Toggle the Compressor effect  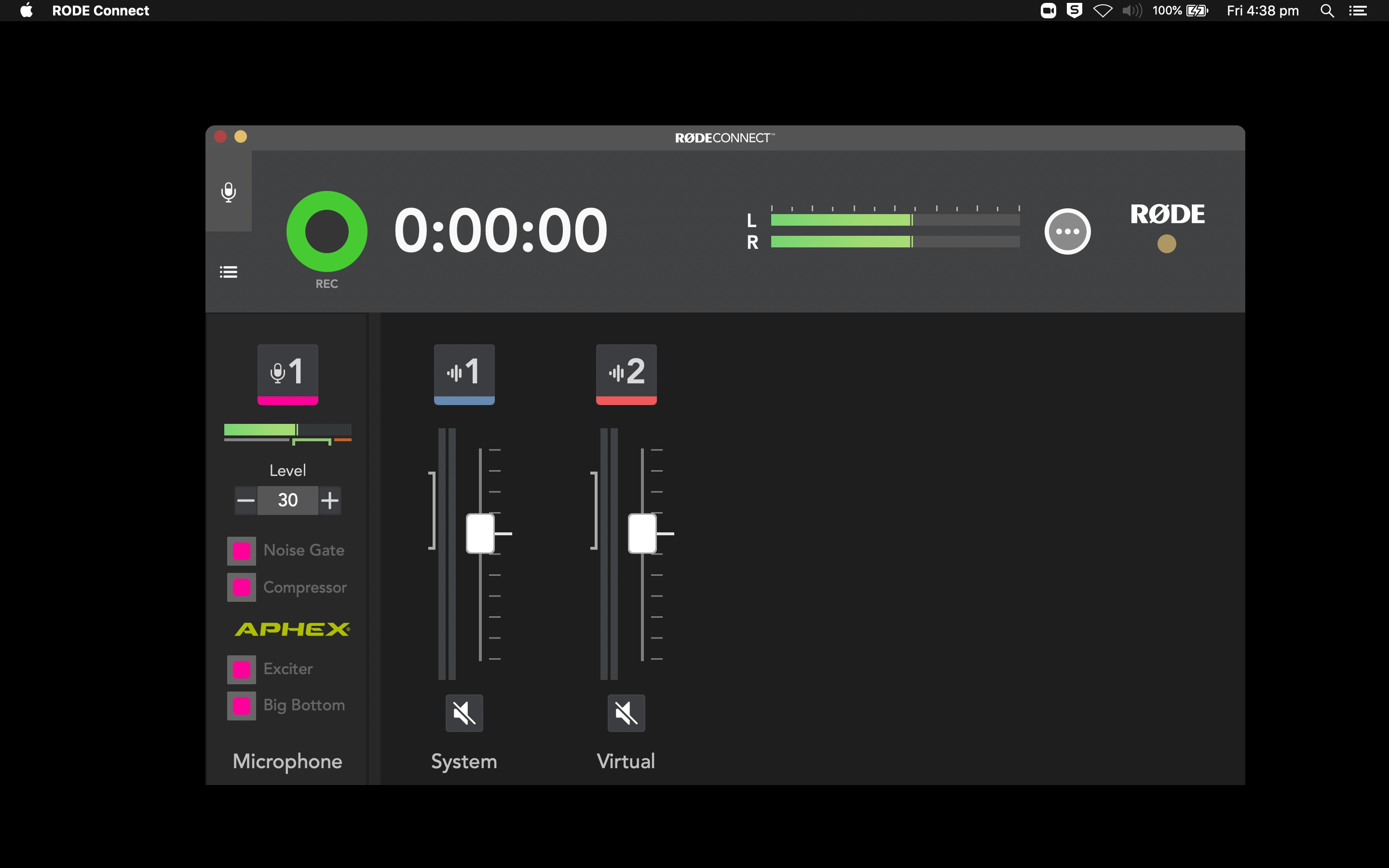coord(242,587)
